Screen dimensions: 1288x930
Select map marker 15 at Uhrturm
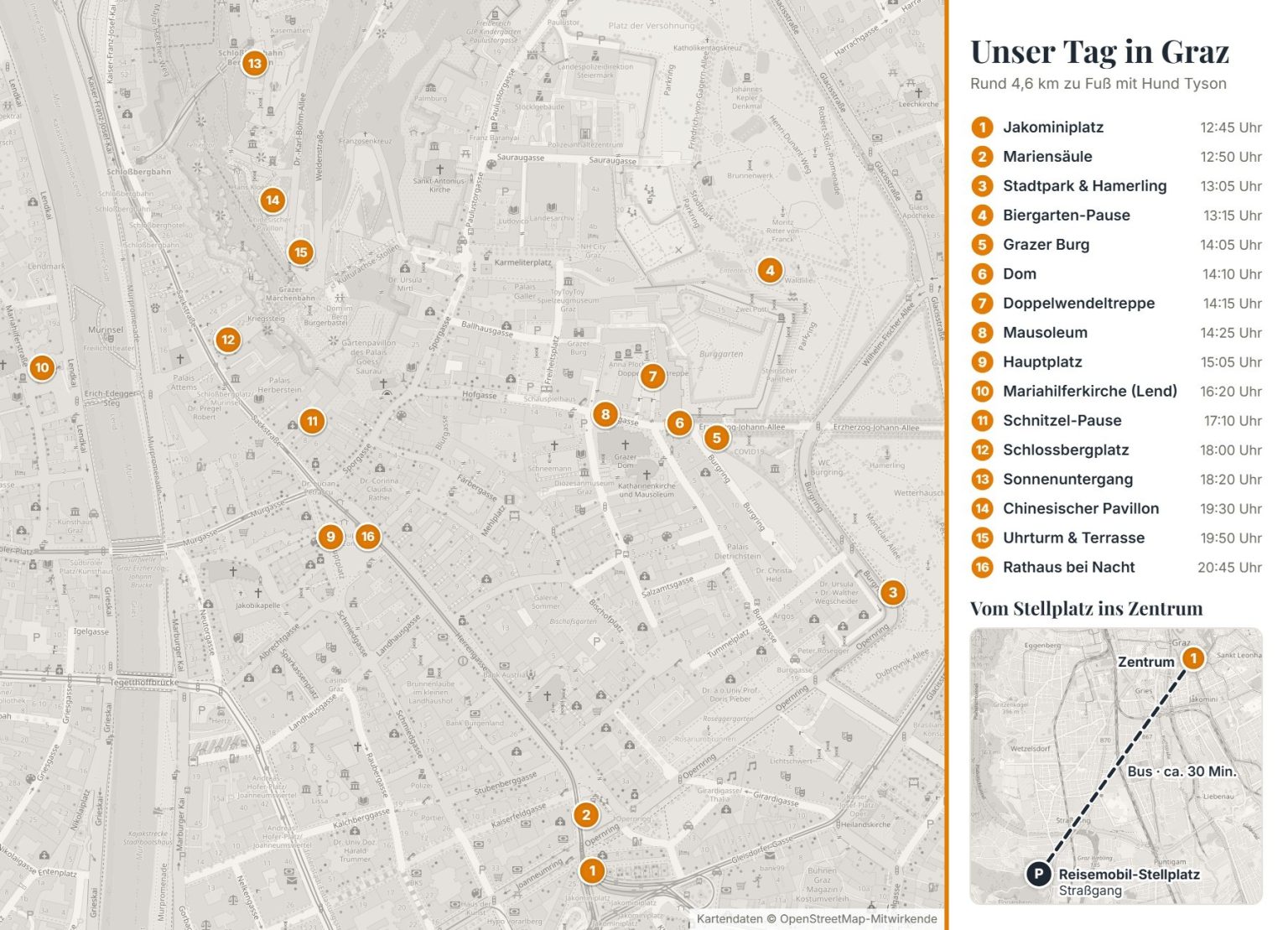pyautogui.click(x=301, y=252)
